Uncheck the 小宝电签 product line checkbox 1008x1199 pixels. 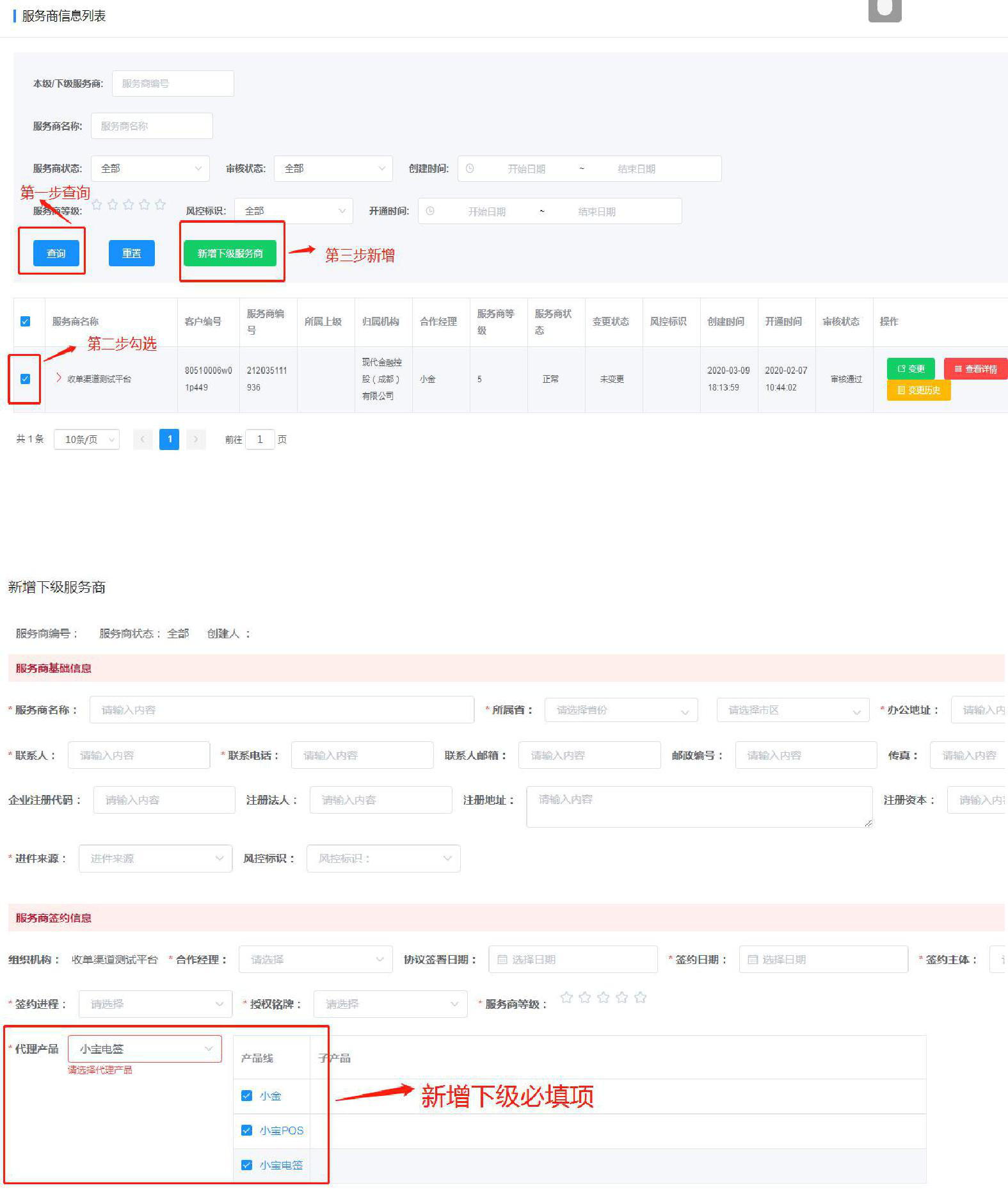click(246, 1165)
